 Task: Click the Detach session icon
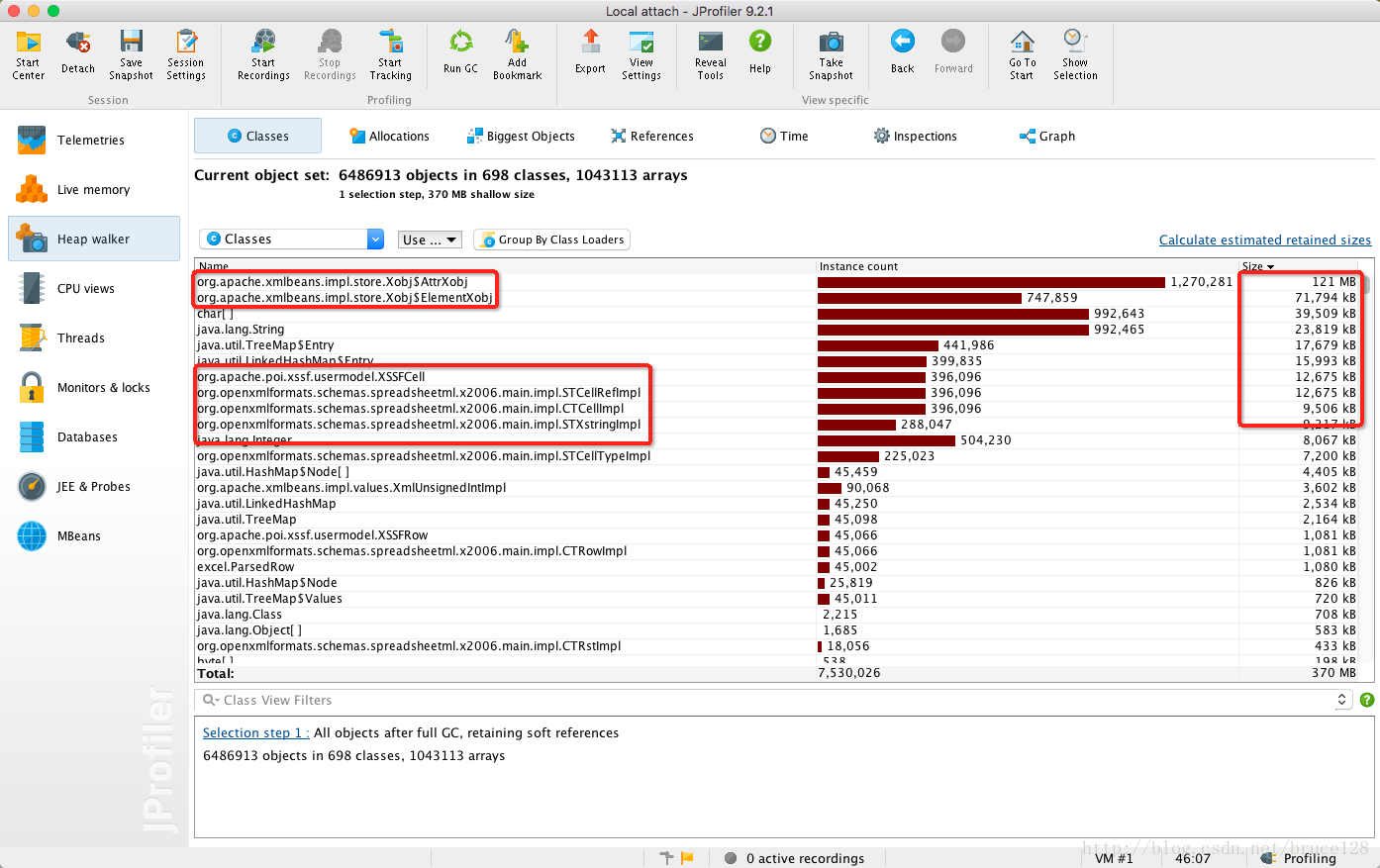click(78, 54)
